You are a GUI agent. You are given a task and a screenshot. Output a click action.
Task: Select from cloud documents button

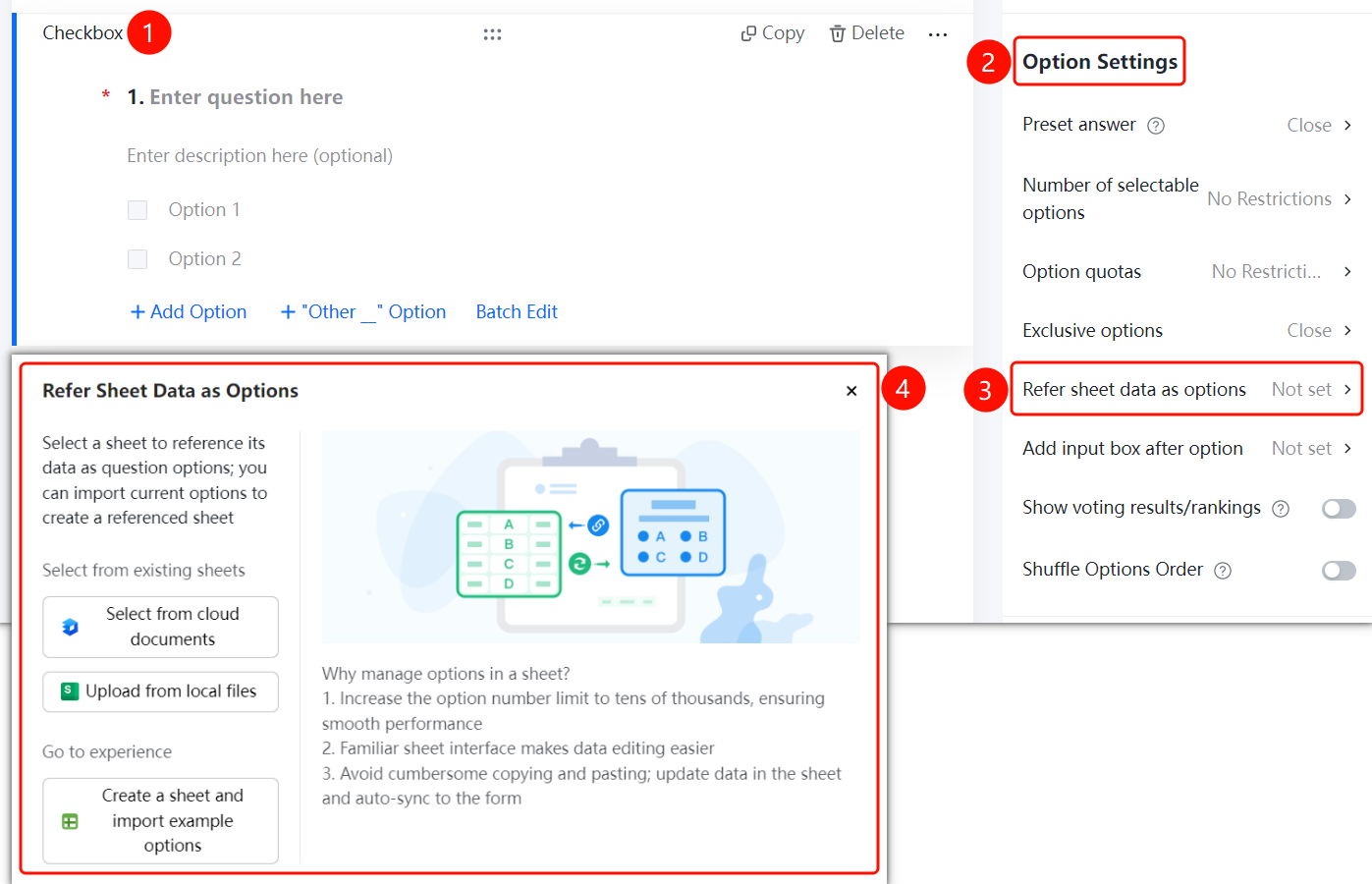click(x=160, y=627)
